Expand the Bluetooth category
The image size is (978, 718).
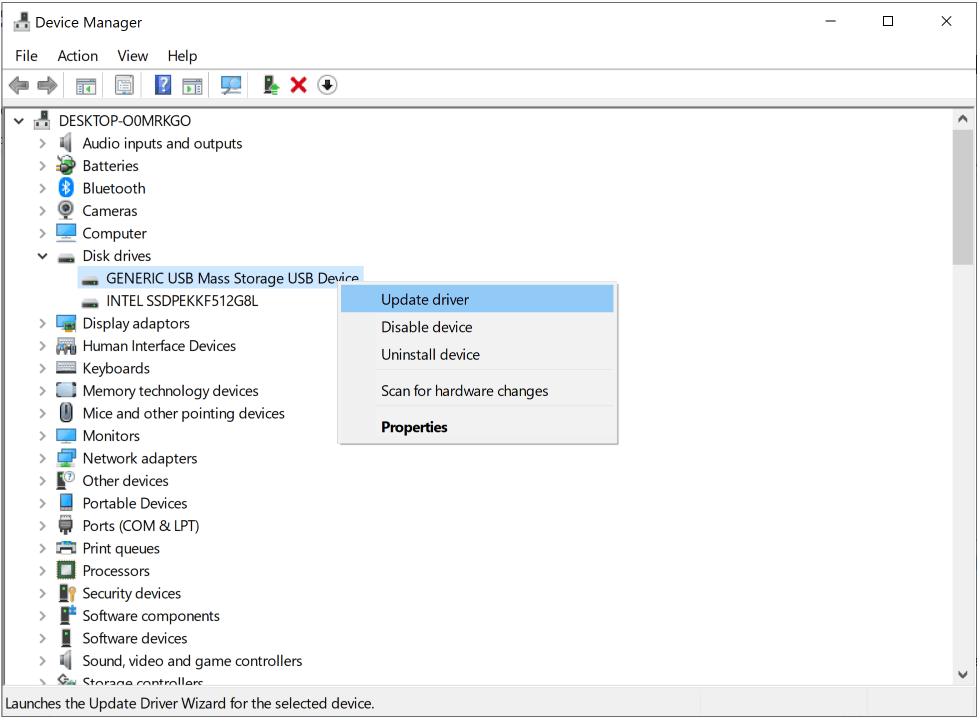click(x=43, y=189)
